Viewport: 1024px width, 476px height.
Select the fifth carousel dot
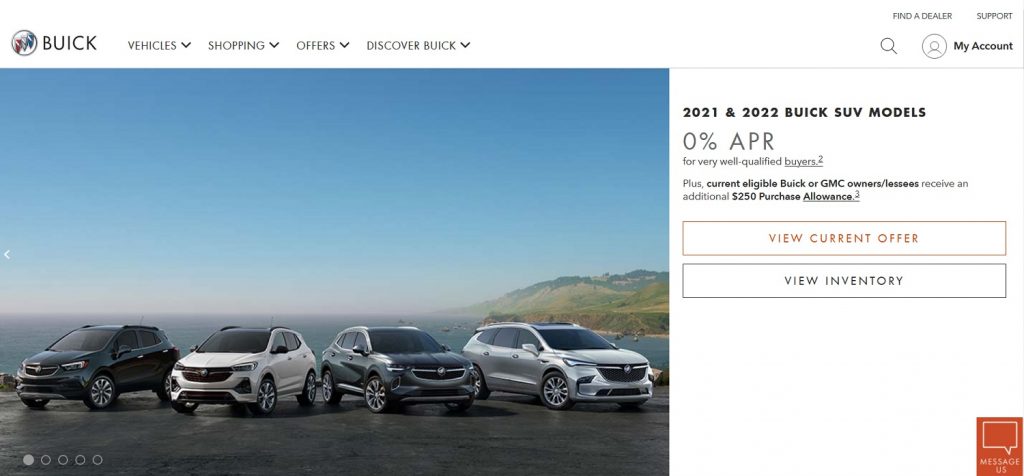97,460
